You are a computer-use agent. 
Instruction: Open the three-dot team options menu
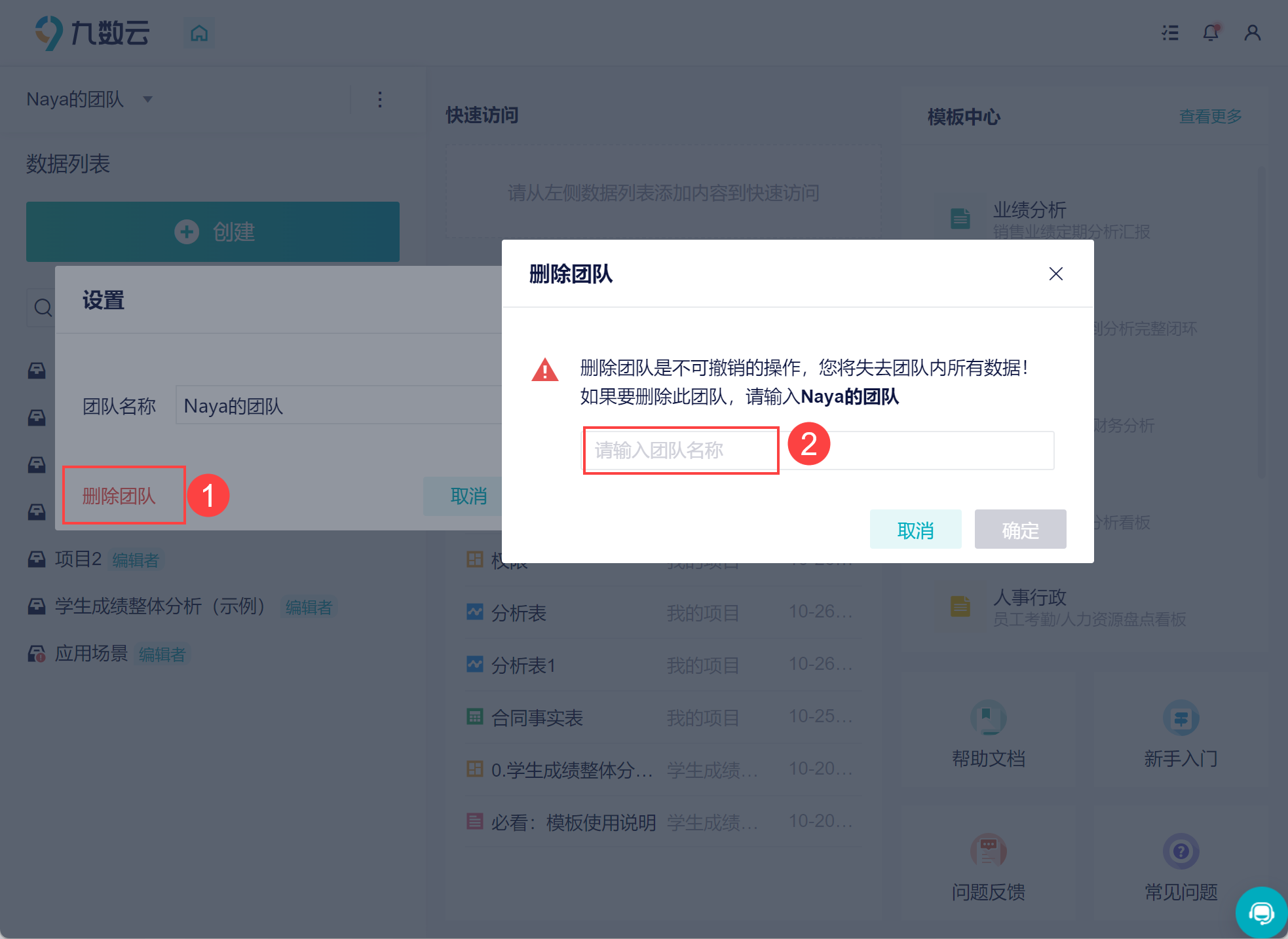point(380,100)
